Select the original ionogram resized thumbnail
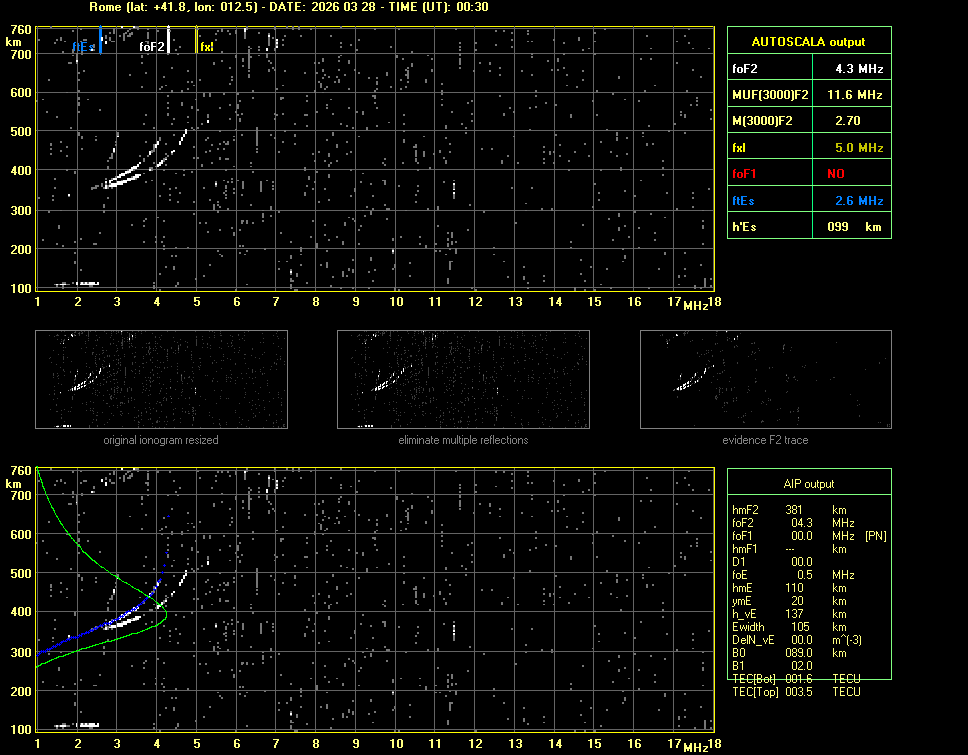Viewport: 968px width, 755px height. (161, 380)
